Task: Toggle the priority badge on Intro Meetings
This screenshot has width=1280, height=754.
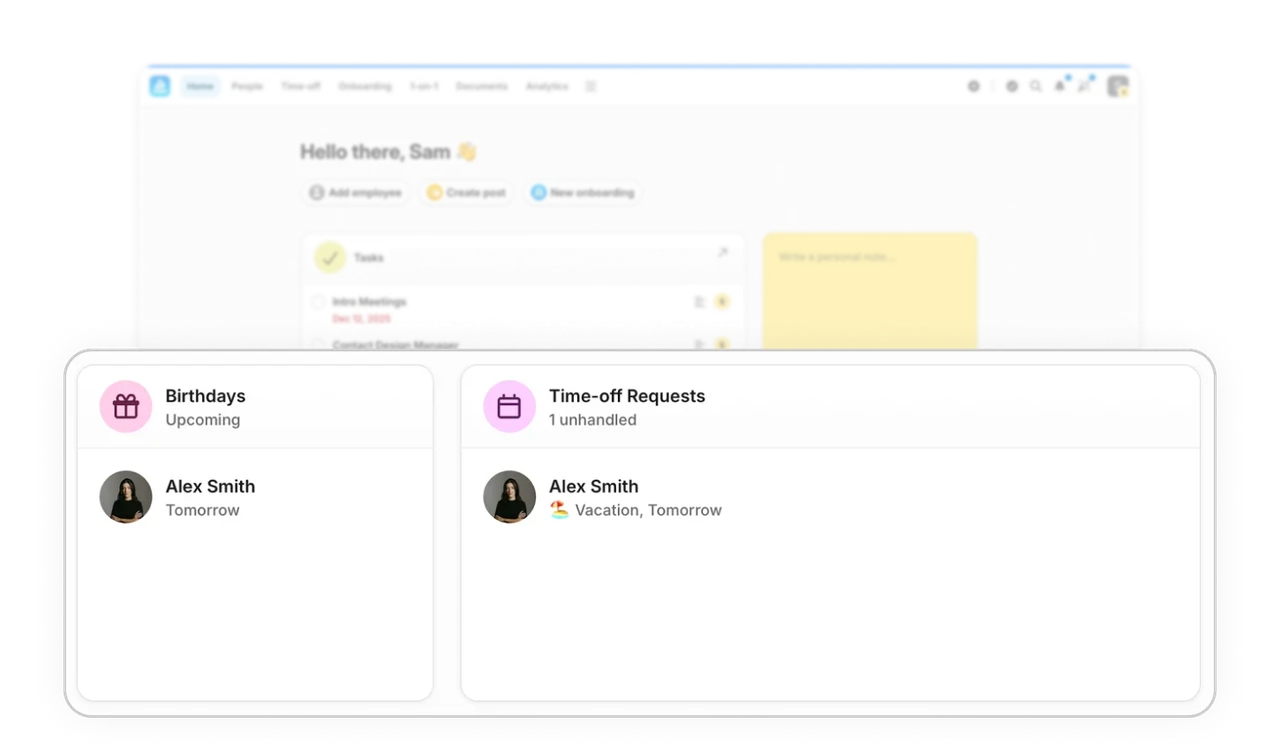Action: pos(721,301)
